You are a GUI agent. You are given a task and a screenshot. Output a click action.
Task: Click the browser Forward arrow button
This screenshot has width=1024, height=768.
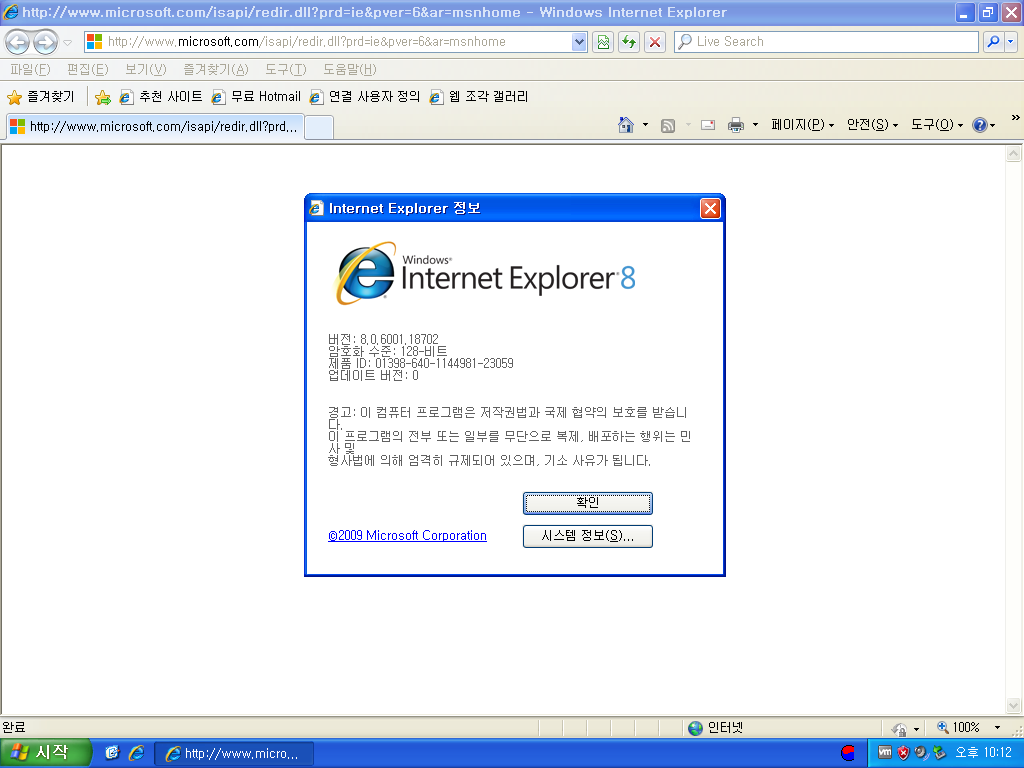tap(45, 42)
